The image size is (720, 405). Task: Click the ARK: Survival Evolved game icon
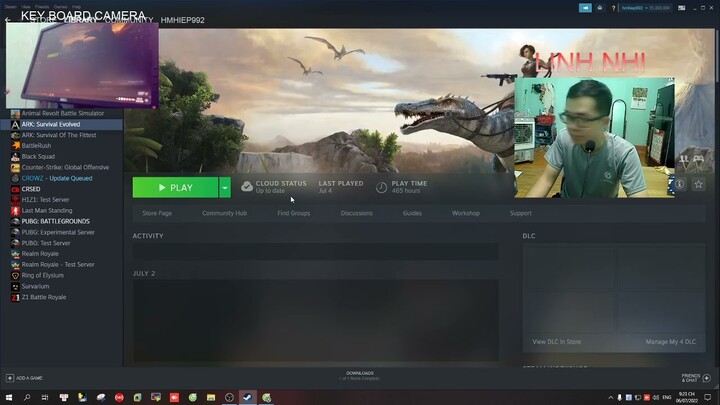click(15, 124)
